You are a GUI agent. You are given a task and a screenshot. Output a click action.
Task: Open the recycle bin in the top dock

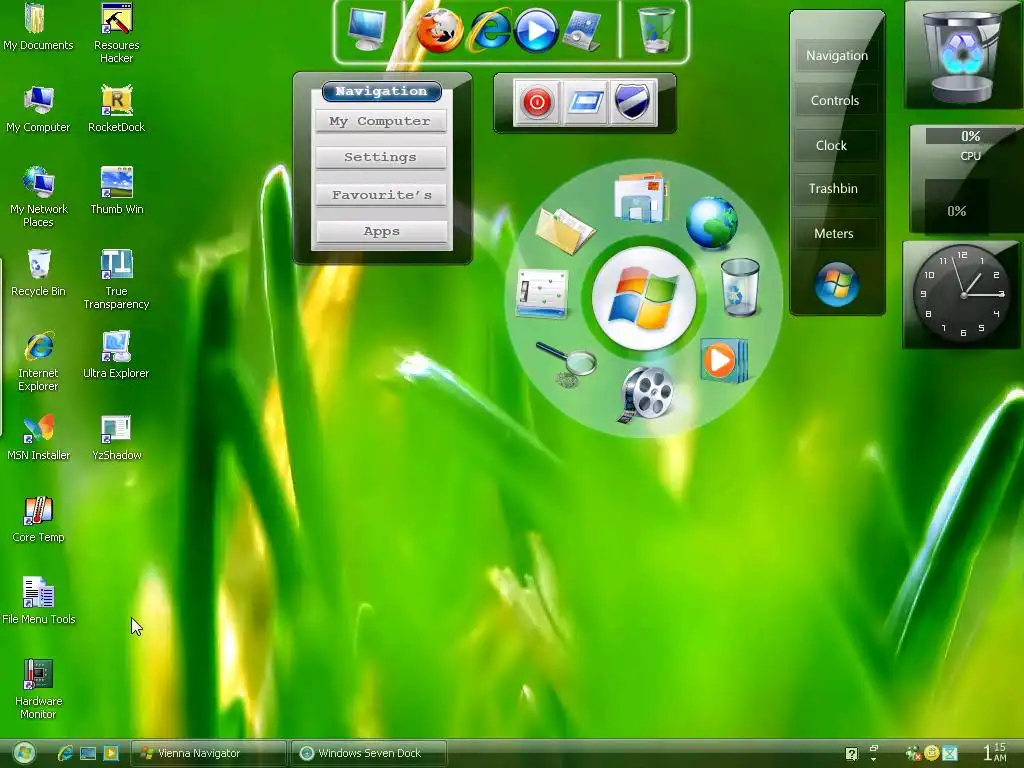pyautogui.click(x=656, y=29)
